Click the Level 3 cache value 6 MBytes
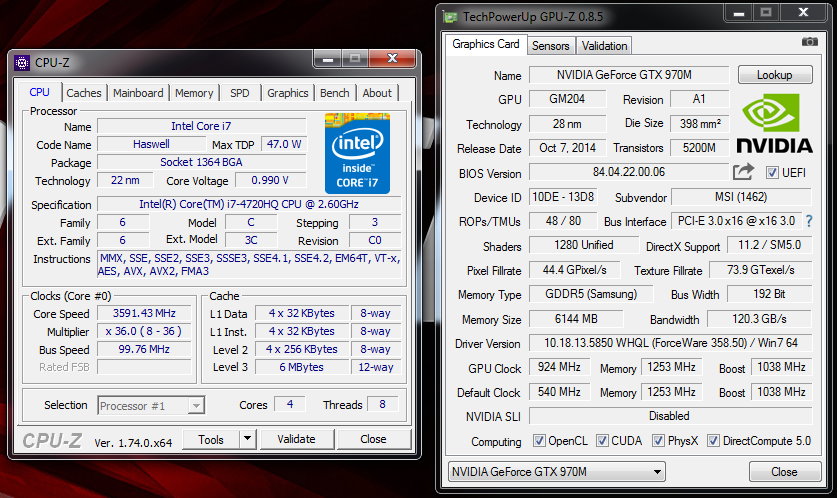Viewport: 837px width, 498px height. (x=302, y=367)
